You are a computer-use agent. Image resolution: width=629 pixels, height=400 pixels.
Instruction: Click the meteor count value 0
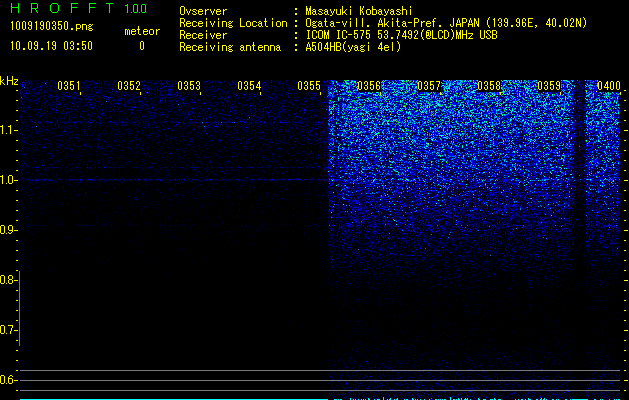(x=142, y=46)
